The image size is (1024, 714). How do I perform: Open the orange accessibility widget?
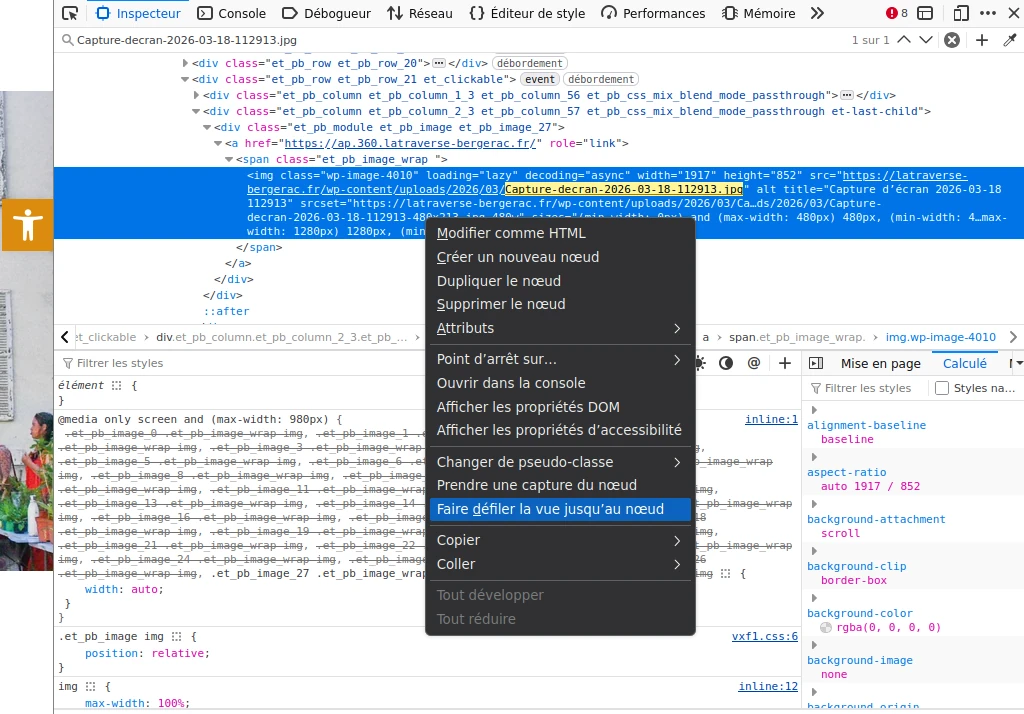27,225
